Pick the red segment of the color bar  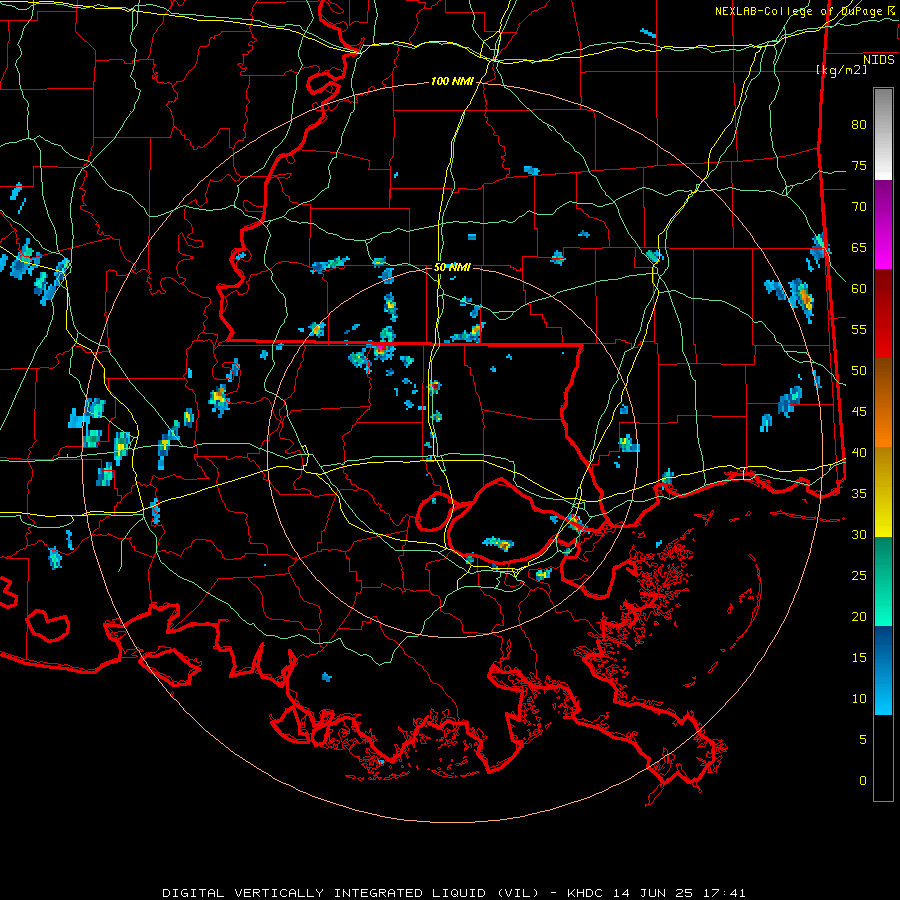click(x=883, y=314)
